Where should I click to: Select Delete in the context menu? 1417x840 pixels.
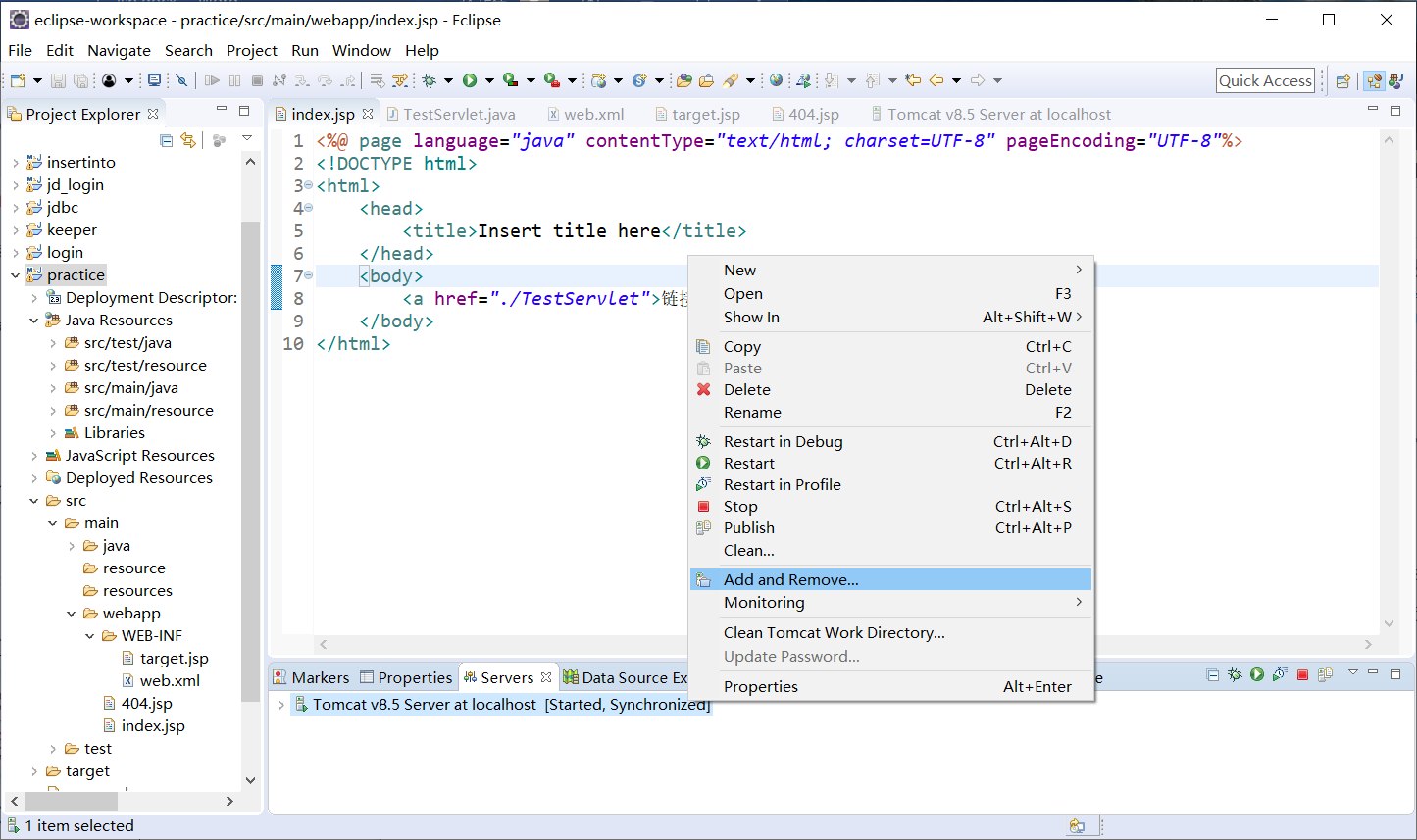890,389
